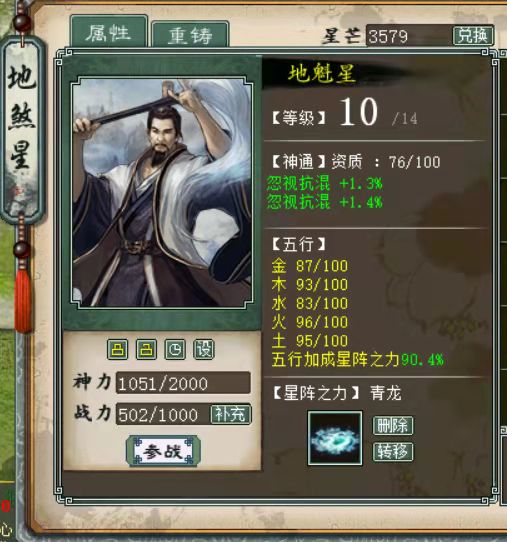Click the red tassel ornament
507x542 pixels.
(x=23, y=300)
